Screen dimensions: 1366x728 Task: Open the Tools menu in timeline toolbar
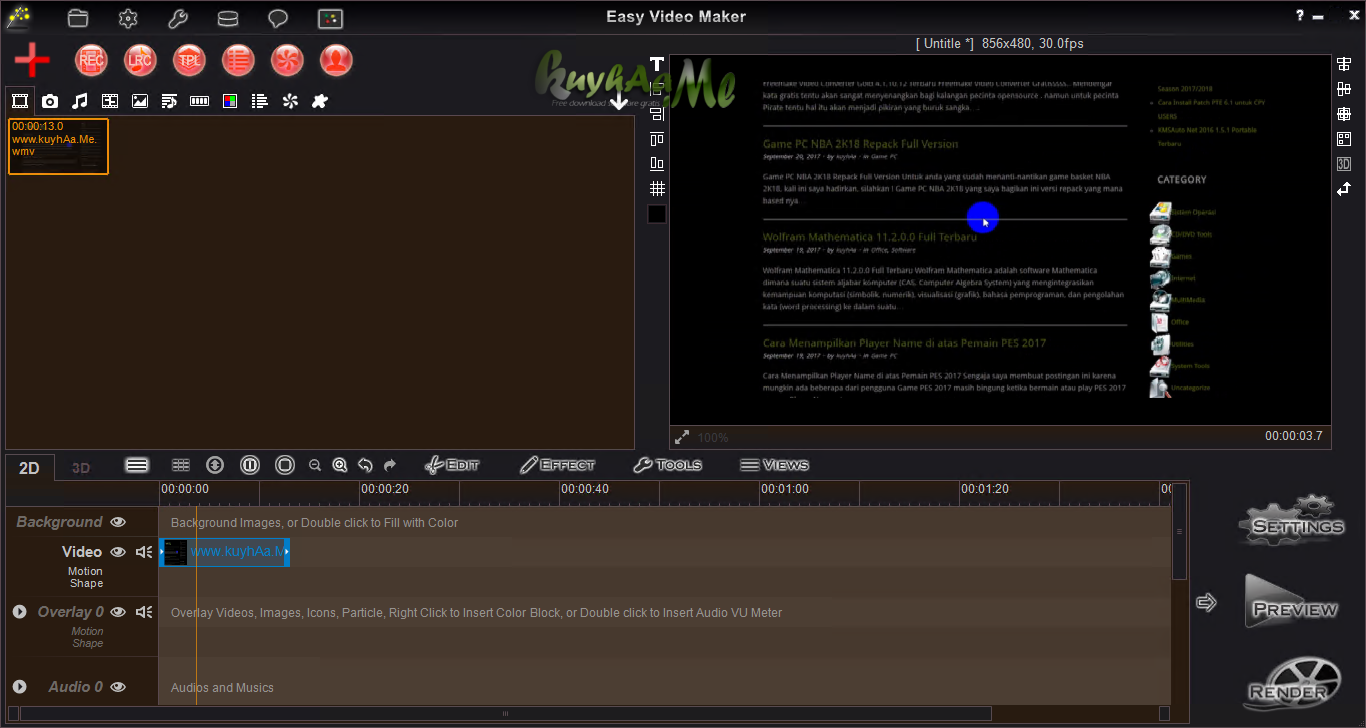[667, 465]
